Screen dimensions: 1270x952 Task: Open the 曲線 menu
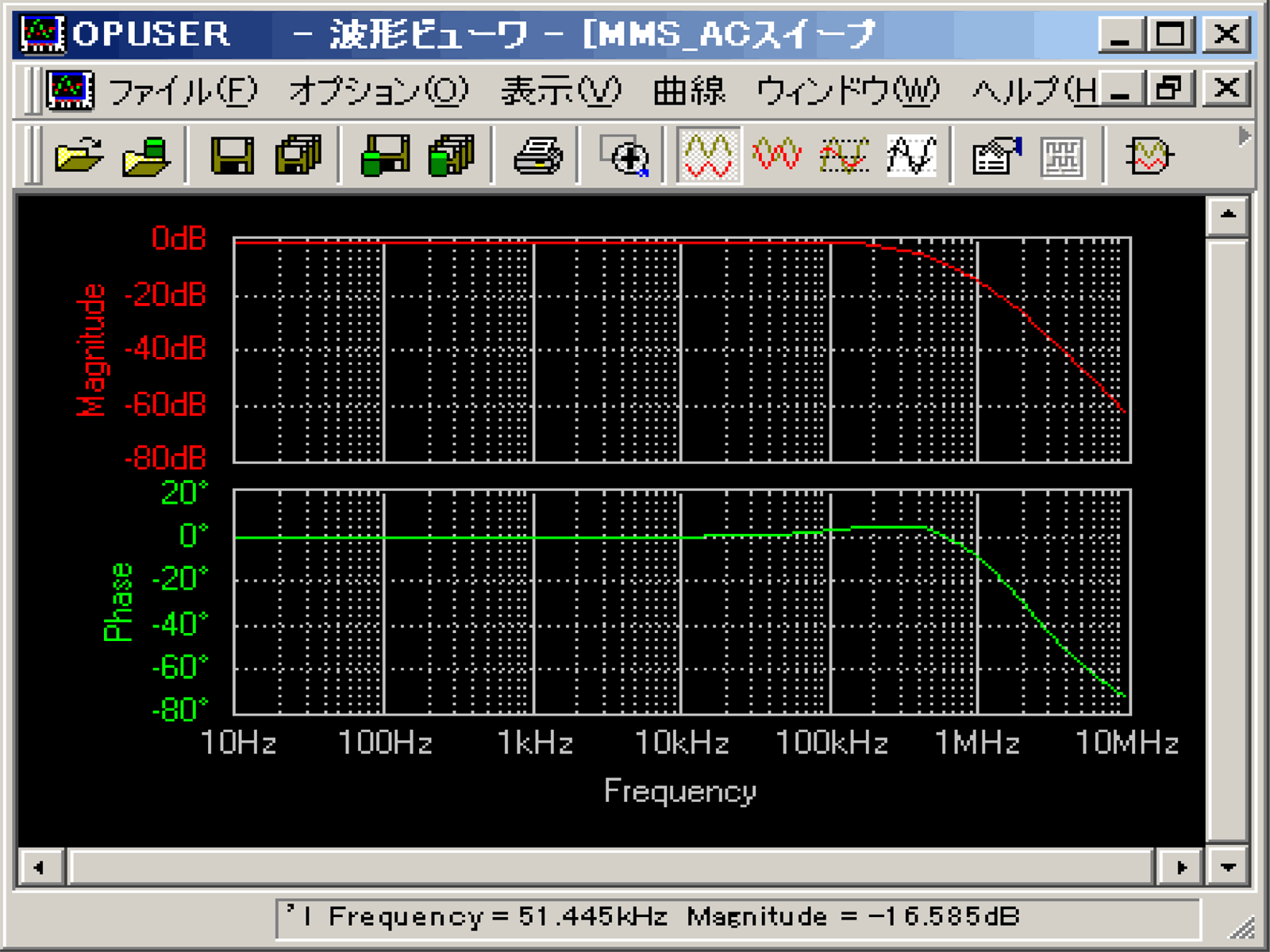click(x=689, y=91)
